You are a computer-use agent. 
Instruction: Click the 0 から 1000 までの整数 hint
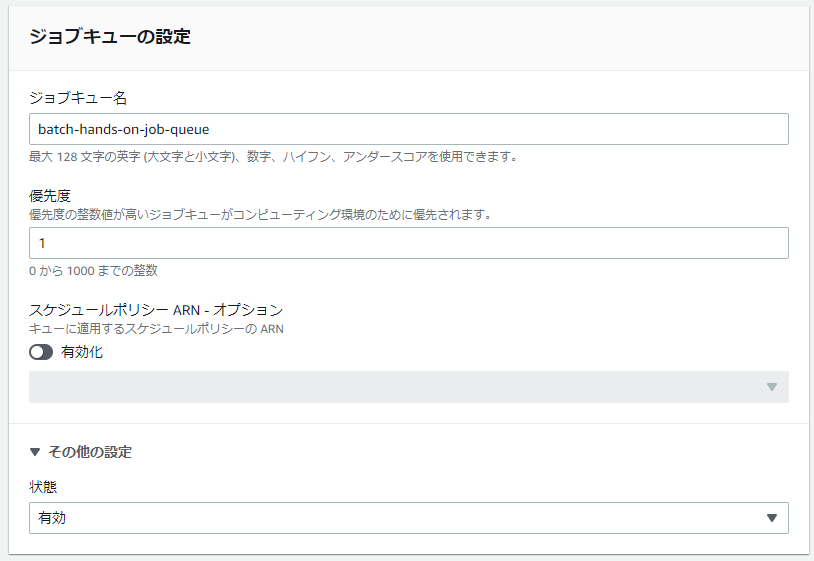tap(93, 271)
